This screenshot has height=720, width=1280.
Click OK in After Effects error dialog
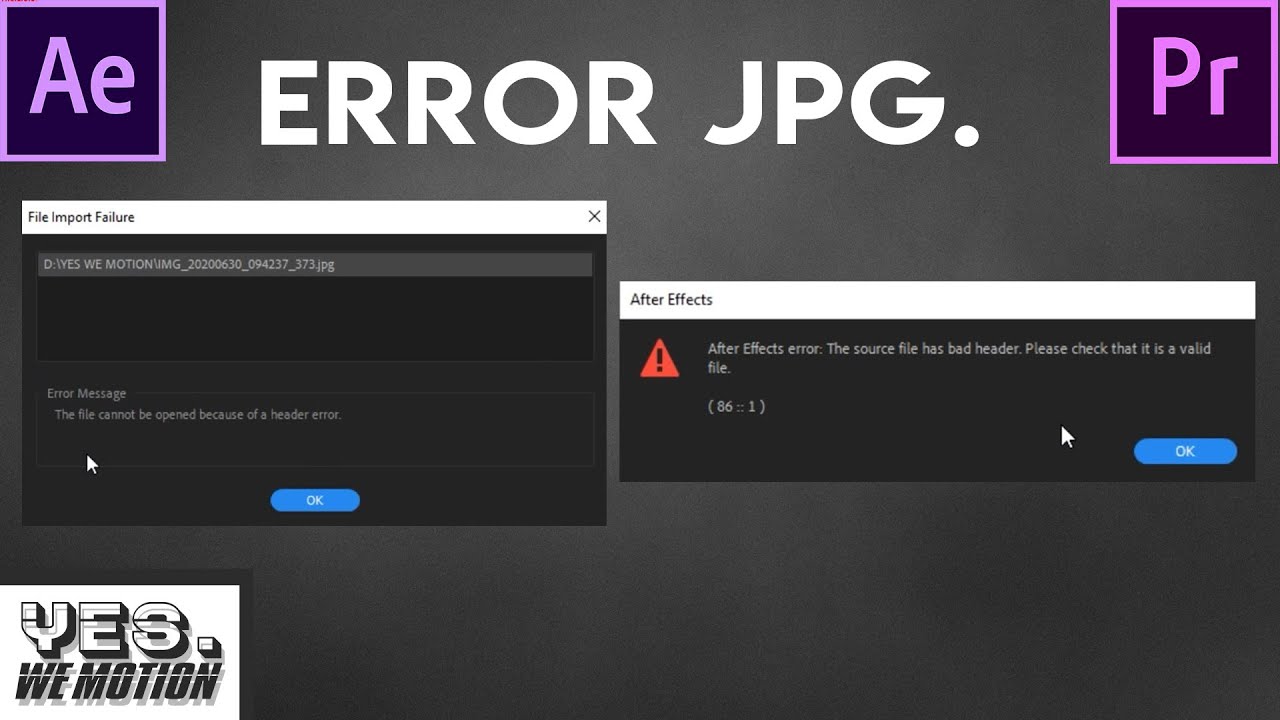pos(1185,451)
